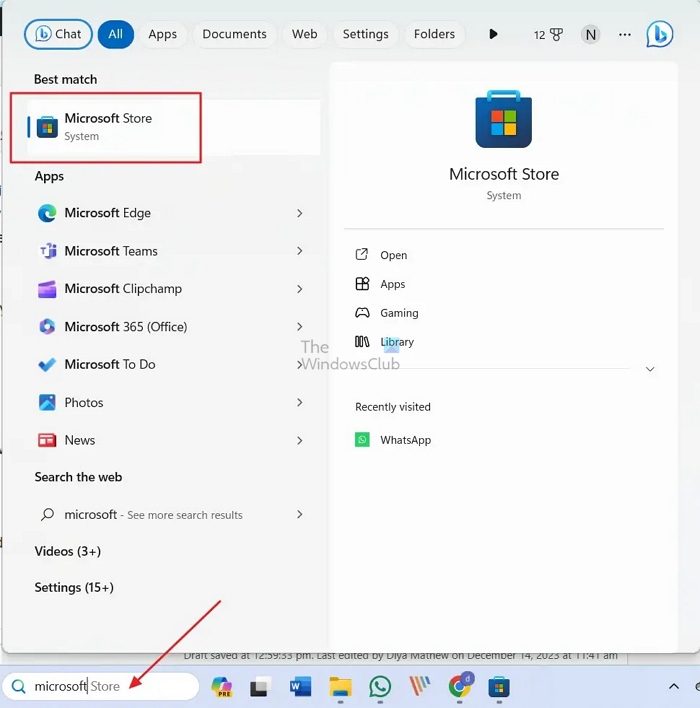Click the large Microsoft Store preview icon

(504, 119)
